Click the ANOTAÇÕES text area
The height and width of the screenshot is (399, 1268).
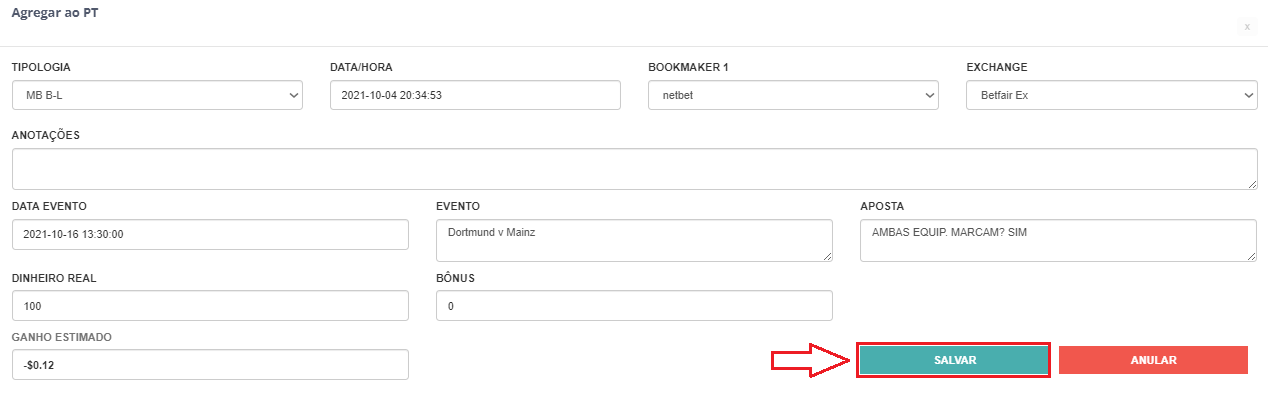pos(634,169)
